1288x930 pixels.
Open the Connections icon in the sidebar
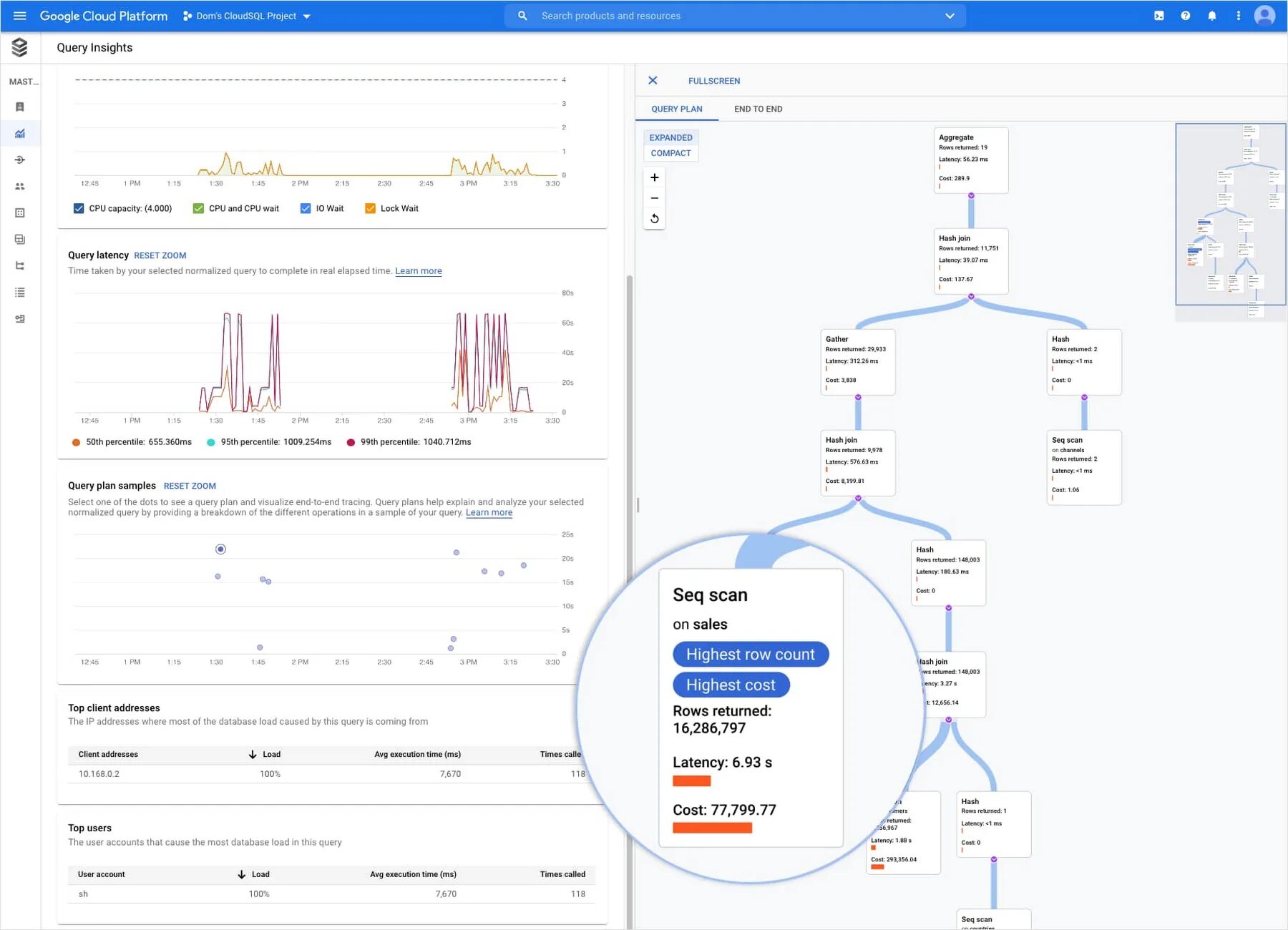[x=19, y=160]
